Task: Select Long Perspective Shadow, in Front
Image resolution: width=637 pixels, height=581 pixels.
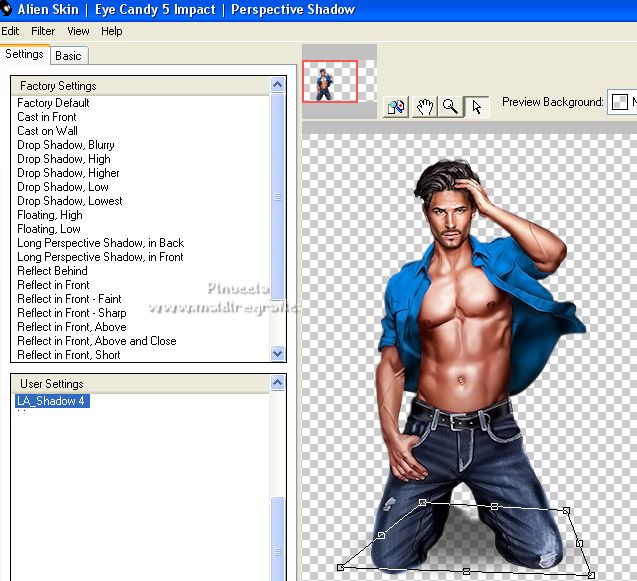Action: point(100,257)
